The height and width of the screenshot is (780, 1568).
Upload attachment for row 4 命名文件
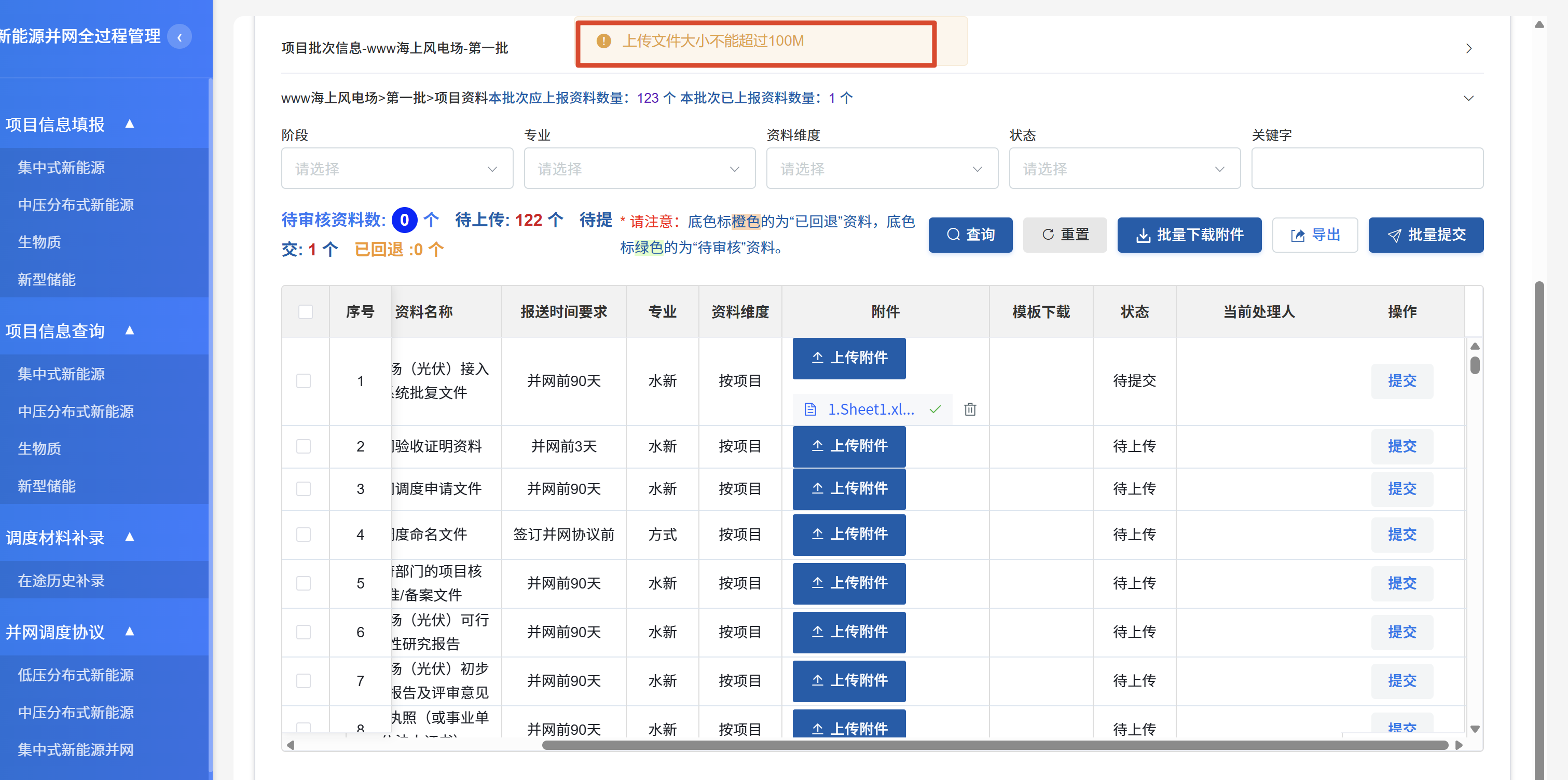pos(848,535)
